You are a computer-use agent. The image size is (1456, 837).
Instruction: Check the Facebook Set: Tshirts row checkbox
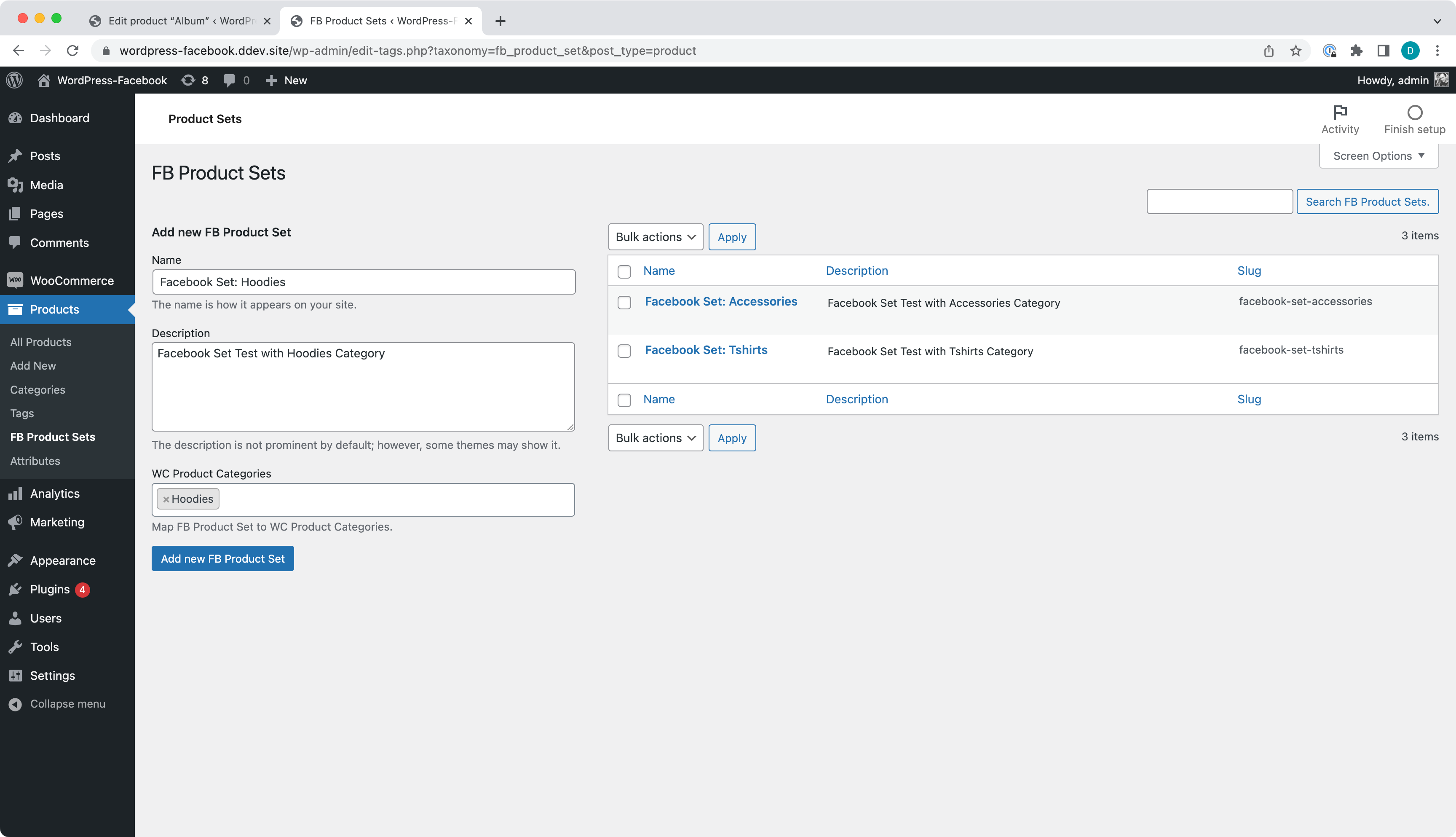coord(624,351)
